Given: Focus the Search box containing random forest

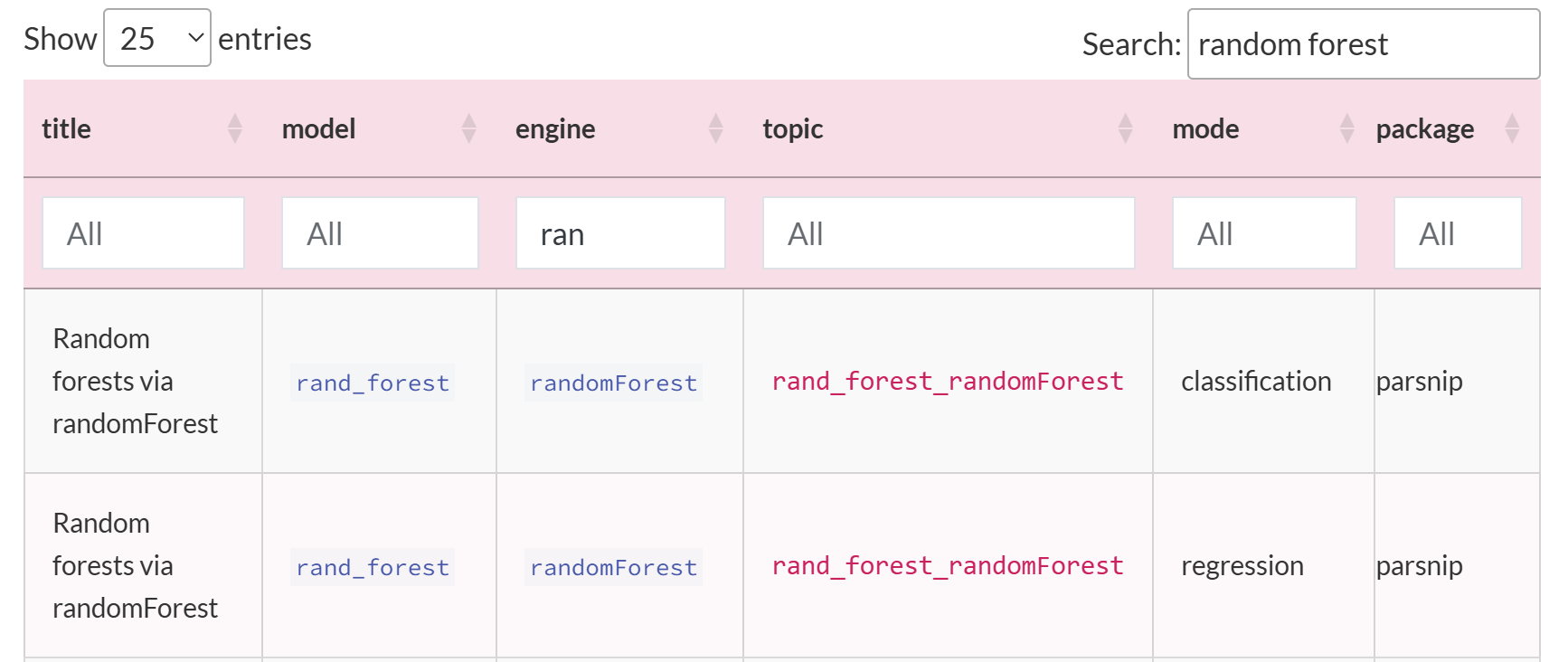Looking at the screenshot, I should 1364,44.
